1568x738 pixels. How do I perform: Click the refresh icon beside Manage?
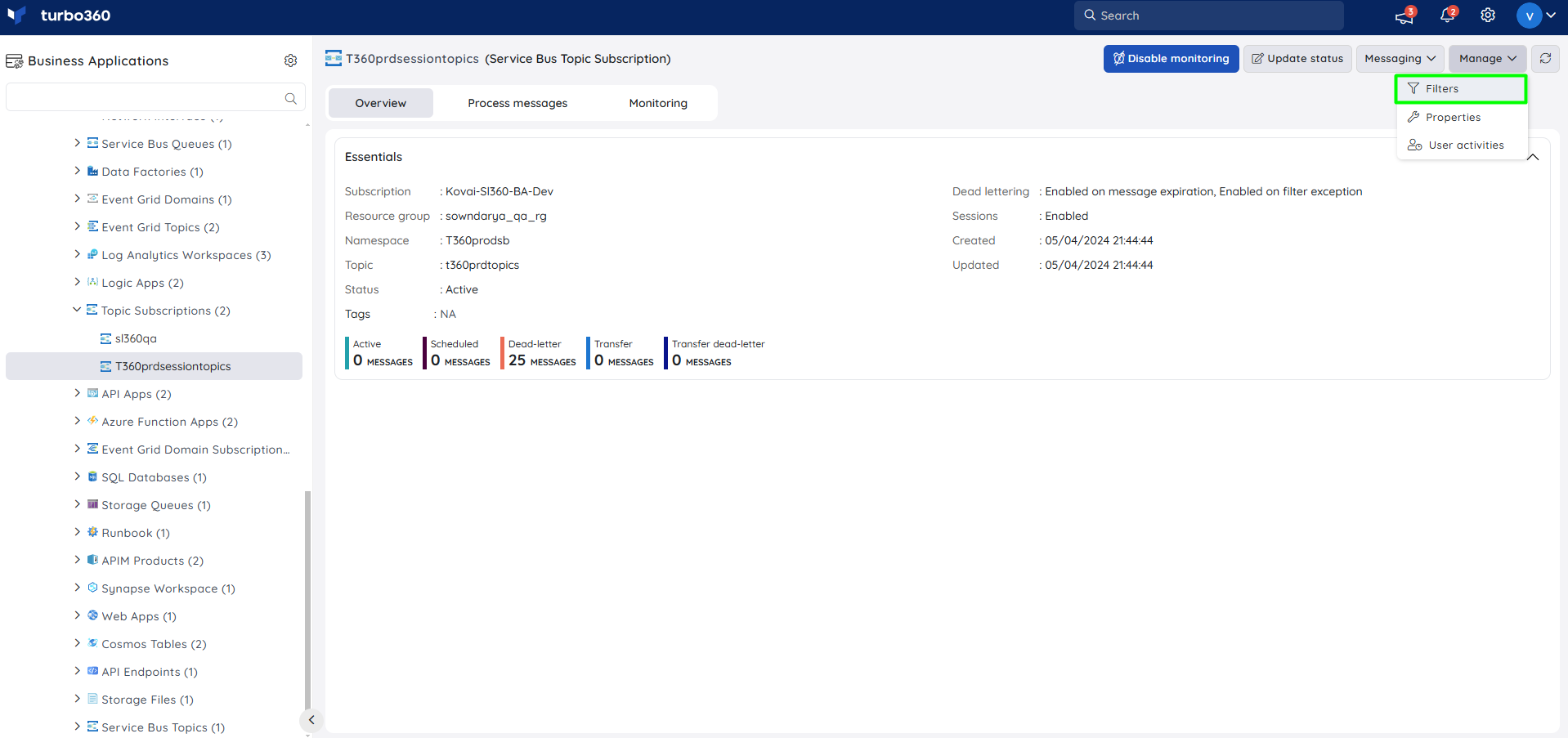tap(1545, 58)
